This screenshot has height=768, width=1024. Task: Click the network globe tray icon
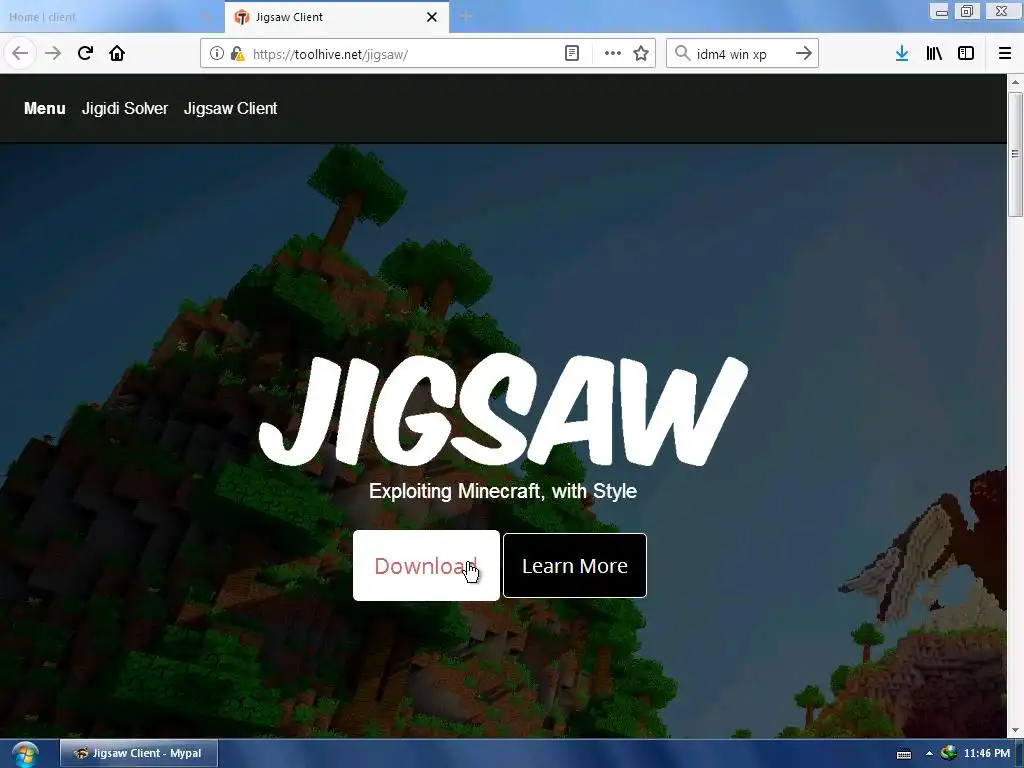949,753
